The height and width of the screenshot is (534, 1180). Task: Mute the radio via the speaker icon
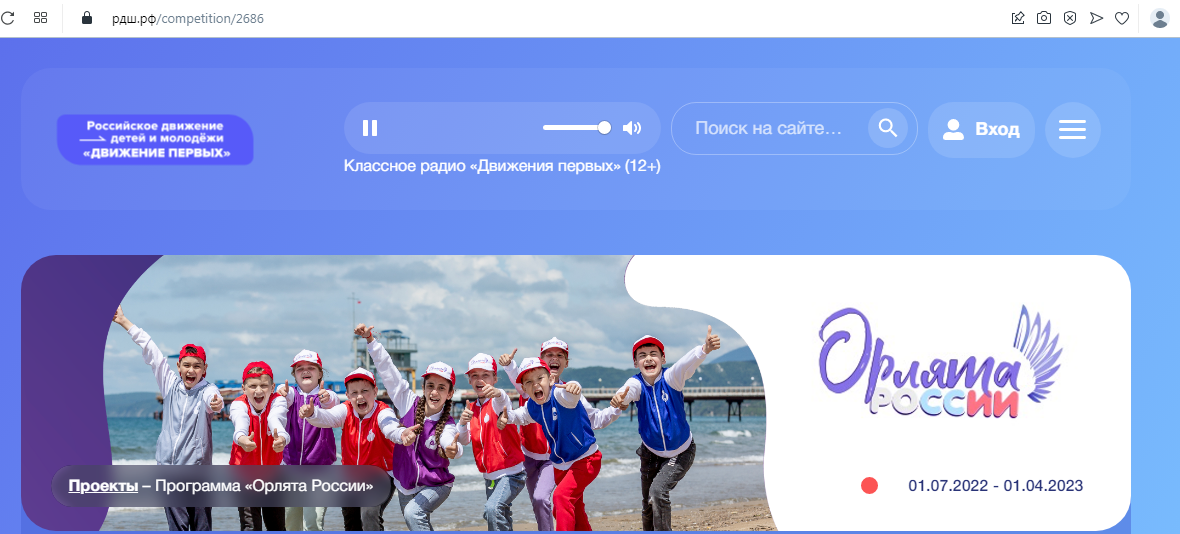[632, 128]
